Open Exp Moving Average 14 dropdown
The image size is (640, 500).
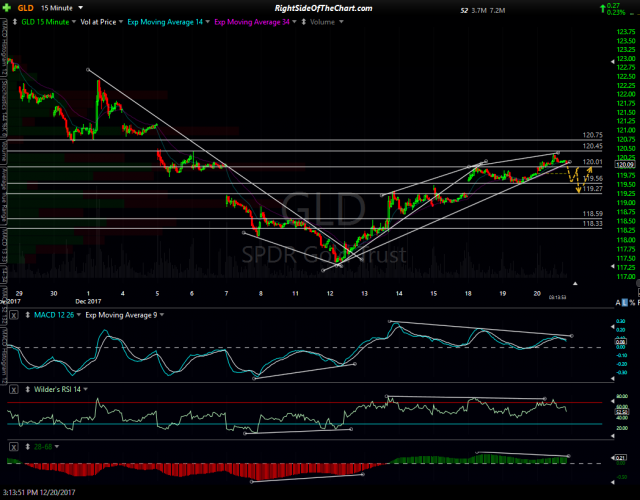(208, 22)
